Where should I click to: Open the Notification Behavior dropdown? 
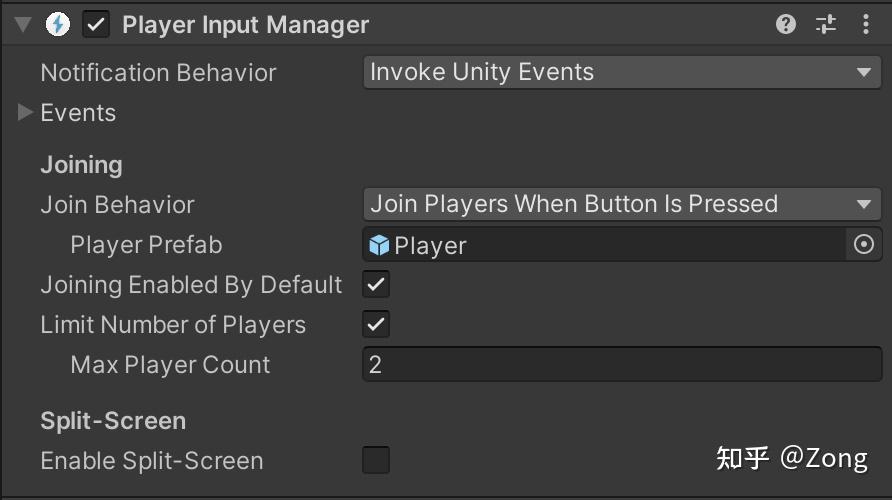(621, 72)
